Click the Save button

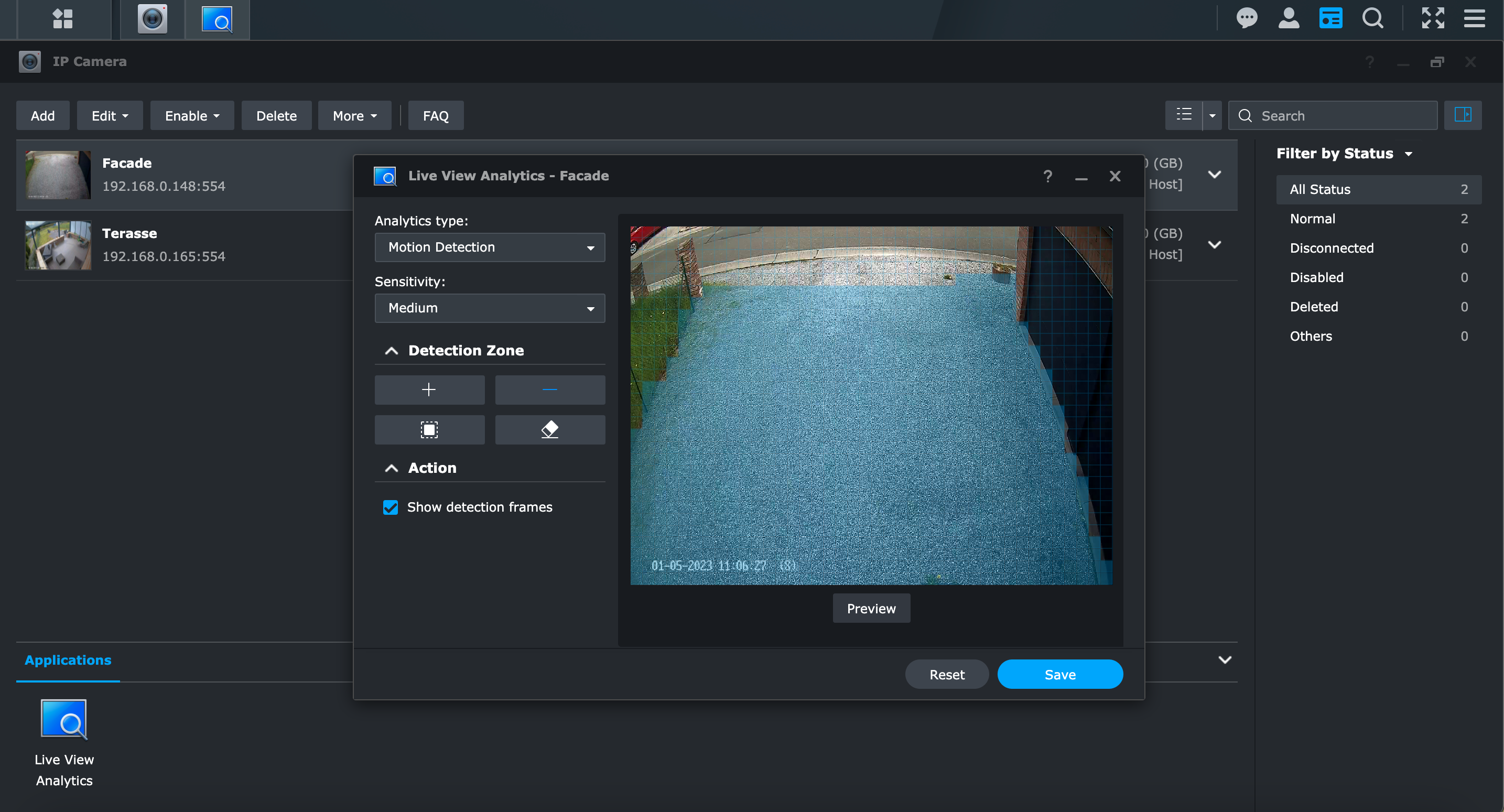[1059, 674]
